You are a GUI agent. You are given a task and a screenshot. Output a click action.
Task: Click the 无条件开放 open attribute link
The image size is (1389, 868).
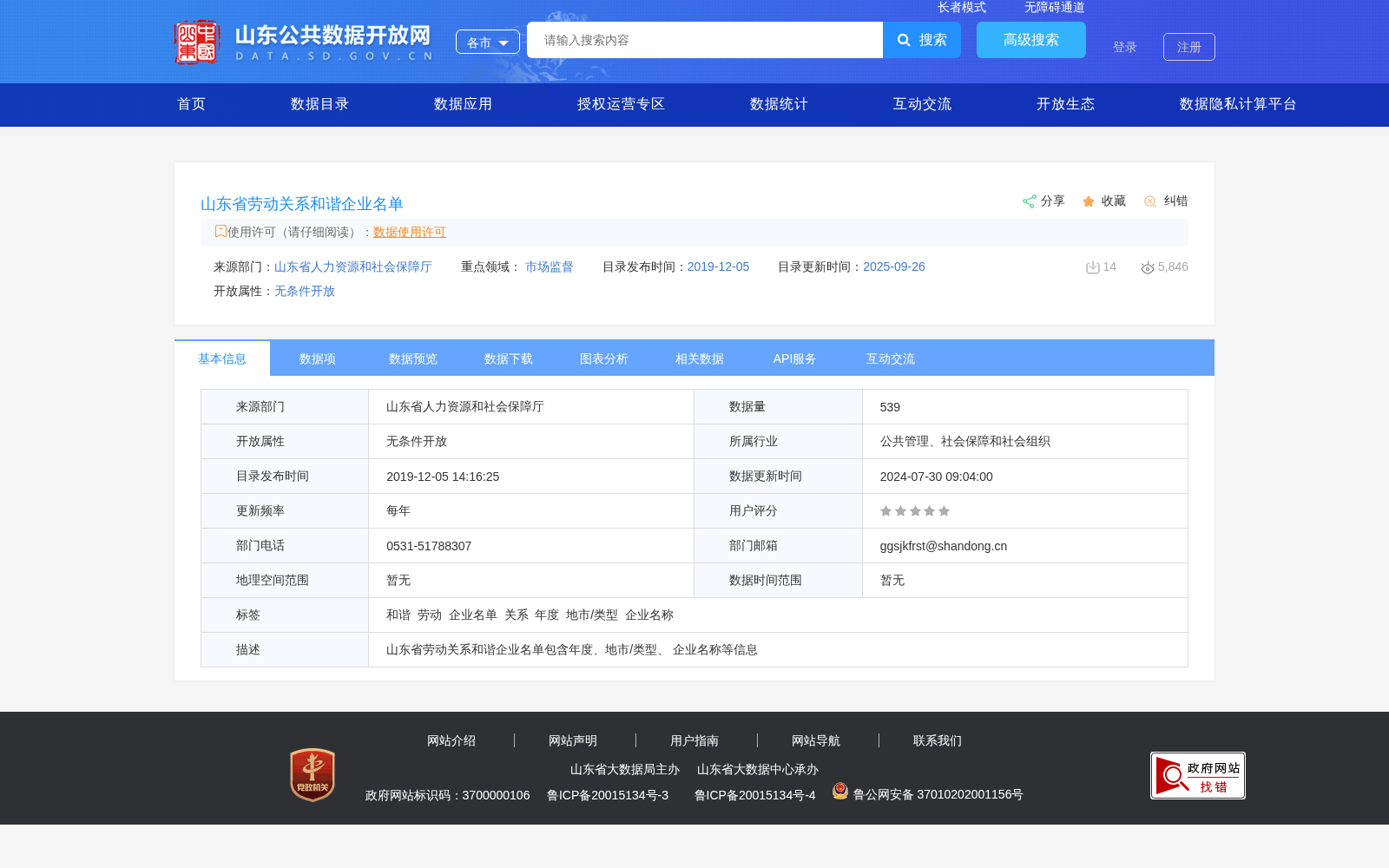click(x=305, y=291)
